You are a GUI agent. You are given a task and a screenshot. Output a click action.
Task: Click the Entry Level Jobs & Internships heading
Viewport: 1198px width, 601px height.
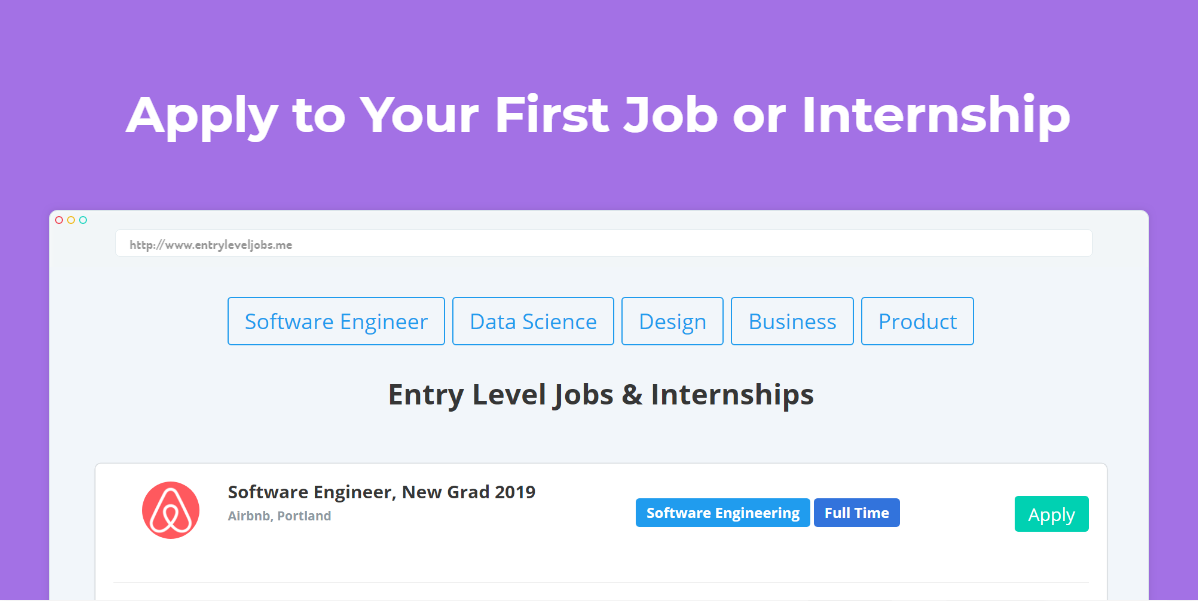(x=600, y=395)
